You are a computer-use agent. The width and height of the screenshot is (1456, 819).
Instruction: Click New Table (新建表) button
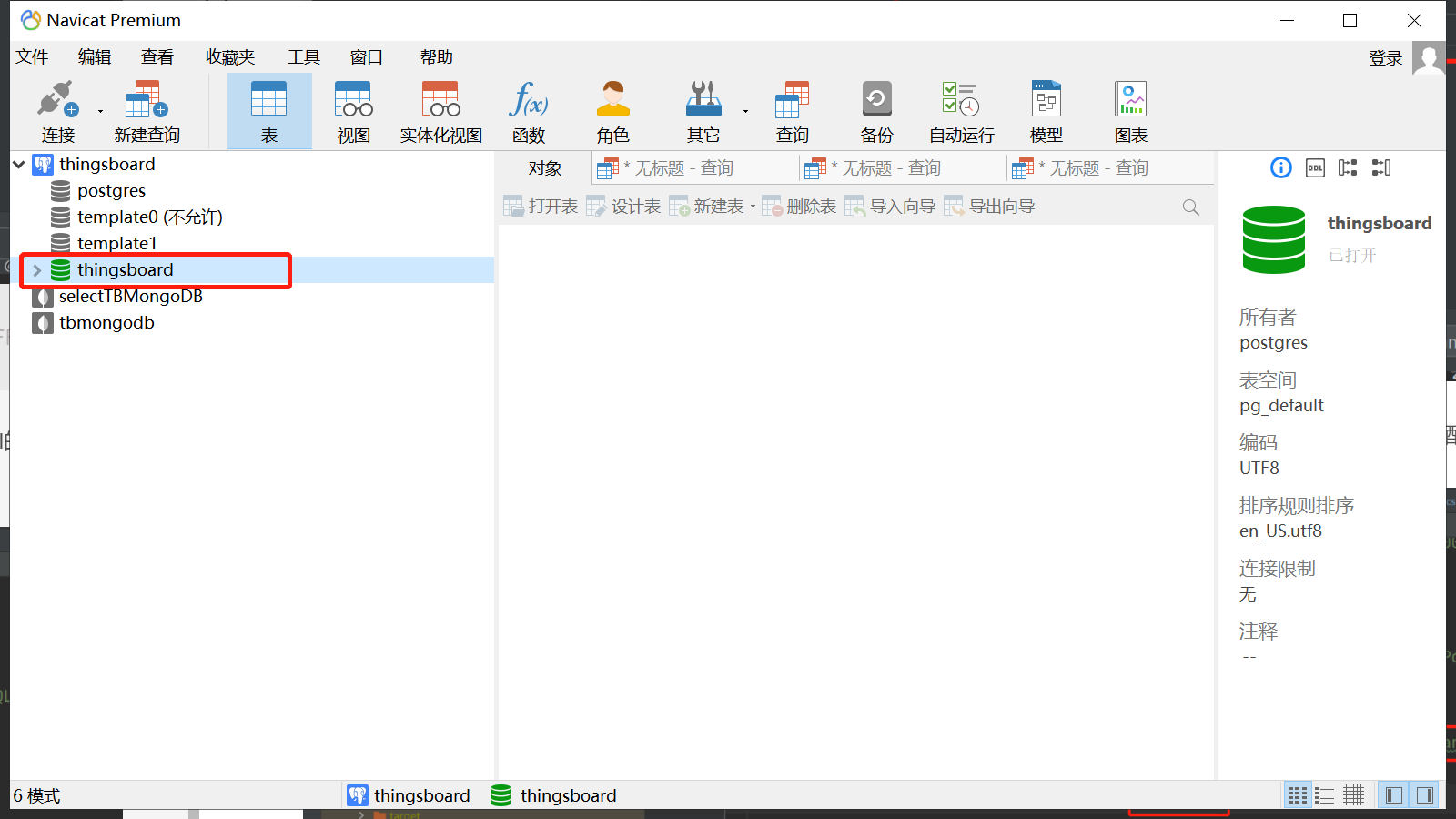(706, 207)
